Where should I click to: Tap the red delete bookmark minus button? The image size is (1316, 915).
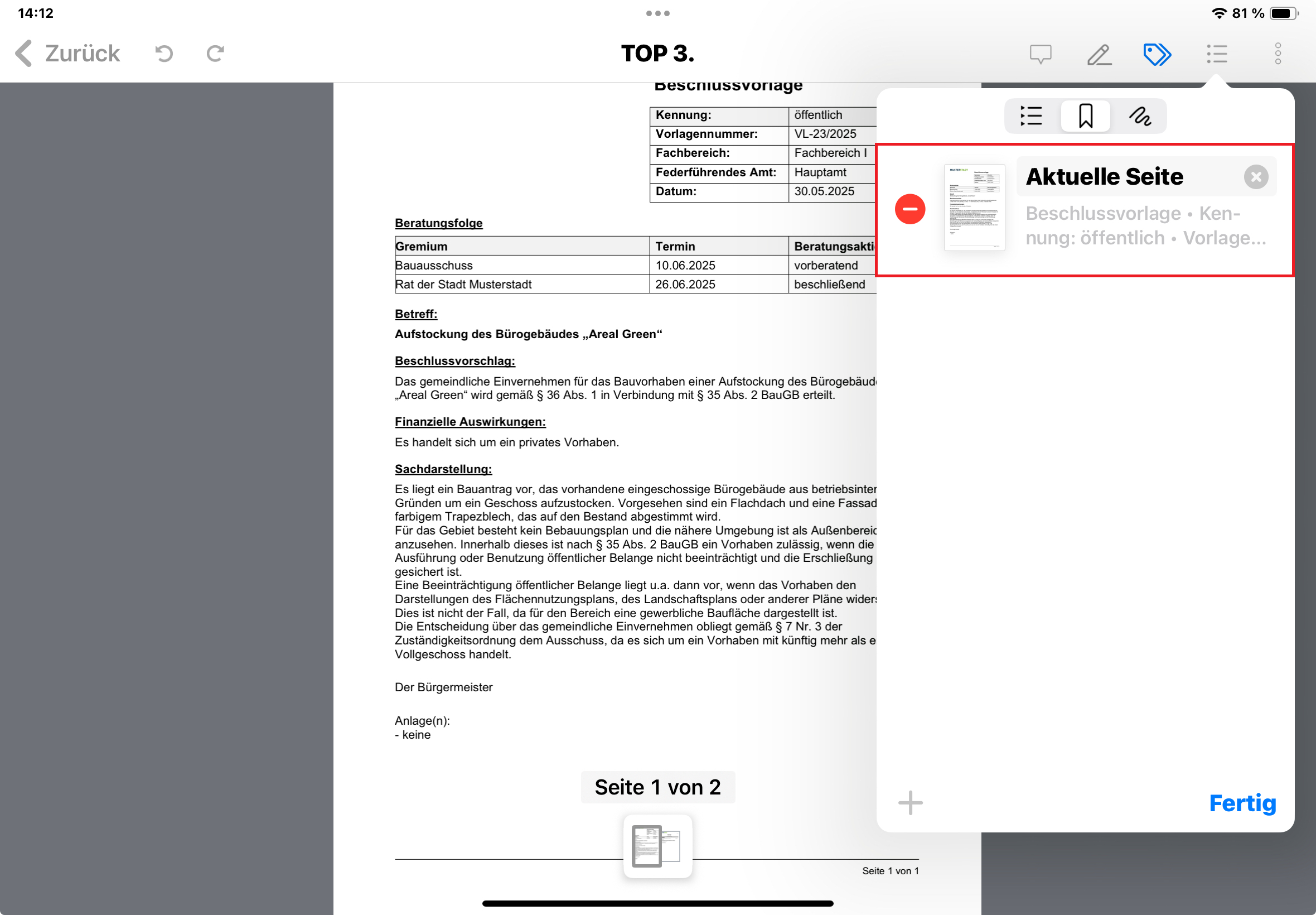pyautogui.click(x=910, y=209)
